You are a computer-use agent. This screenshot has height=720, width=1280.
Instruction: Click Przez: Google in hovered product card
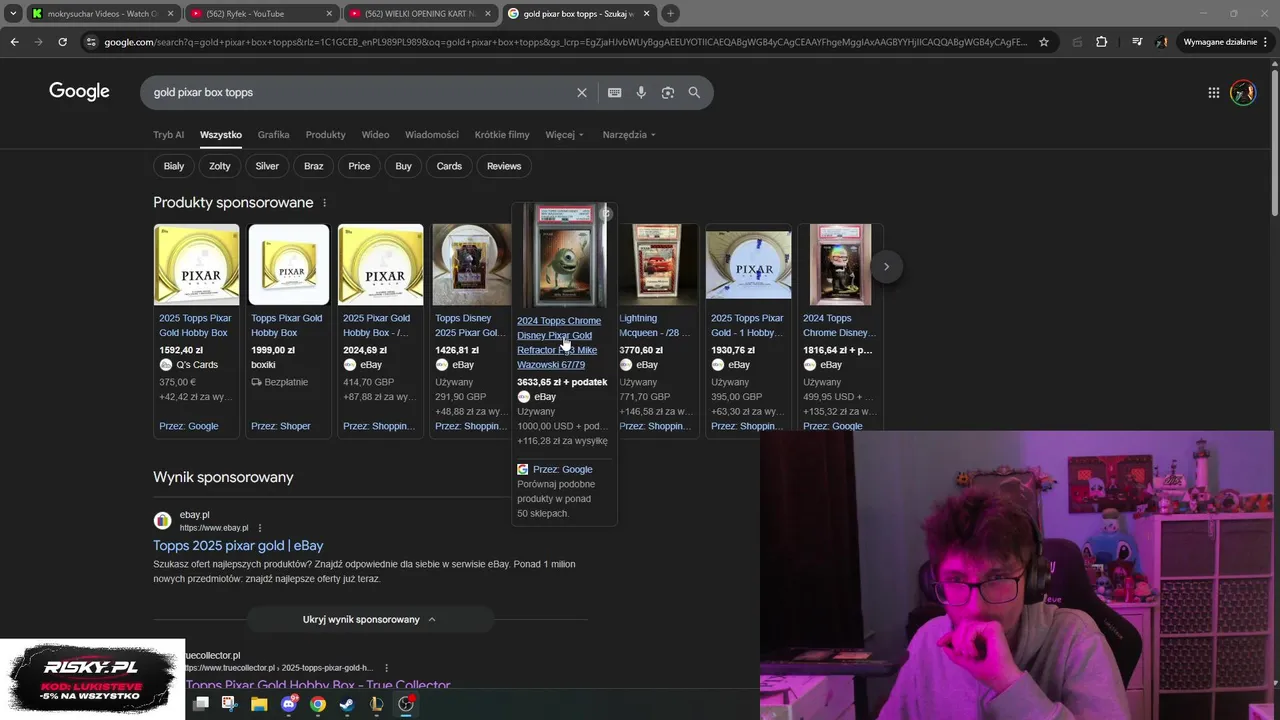[x=562, y=469]
